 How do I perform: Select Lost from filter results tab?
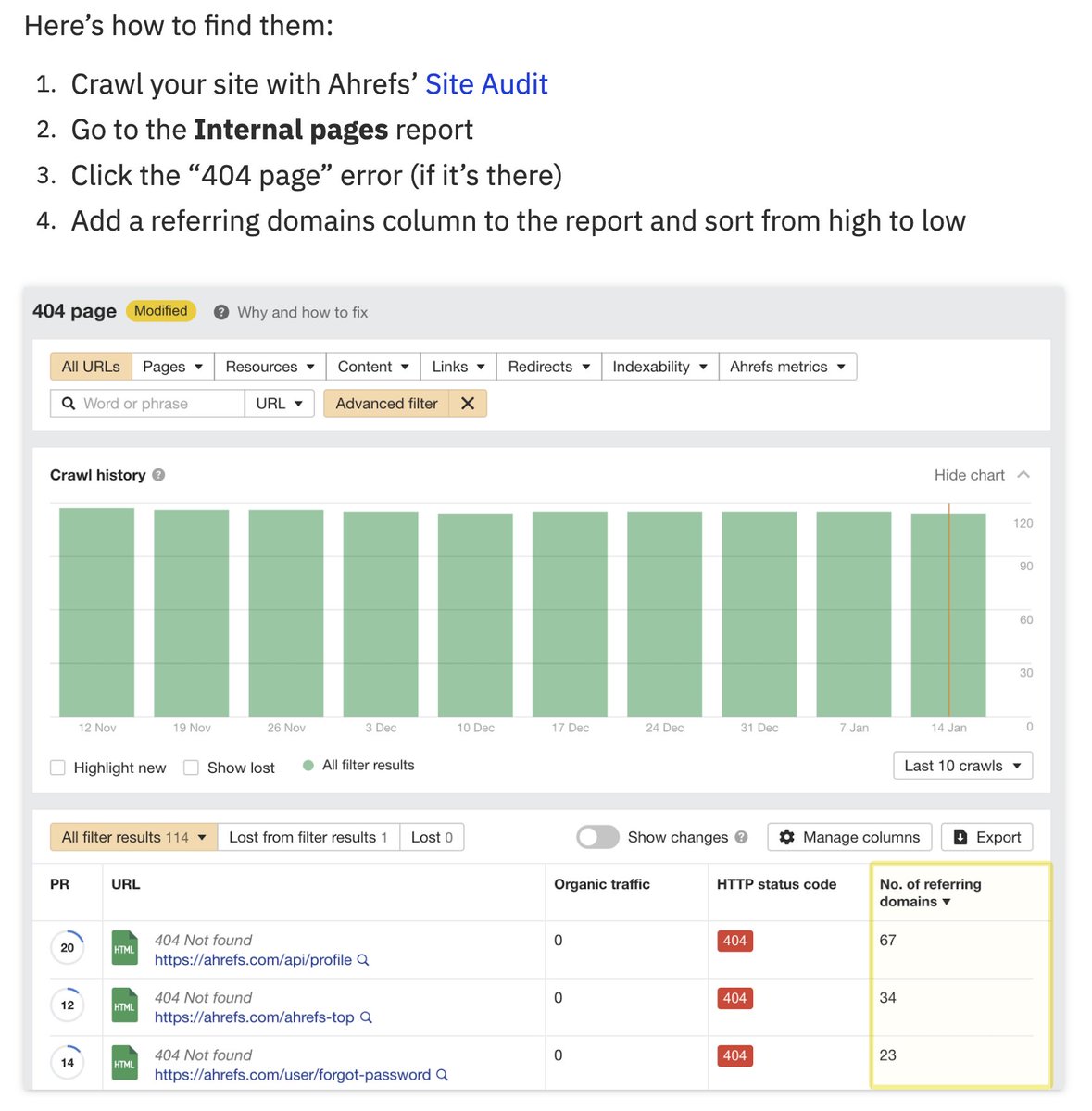pos(308,837)
